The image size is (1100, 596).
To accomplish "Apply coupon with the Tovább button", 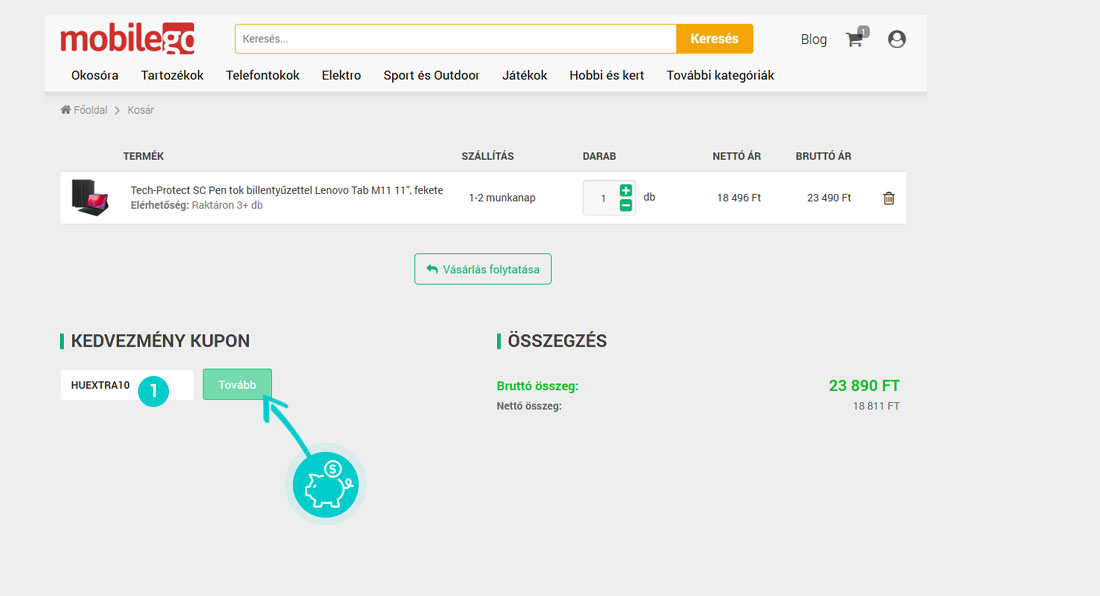I will [237, 385].
